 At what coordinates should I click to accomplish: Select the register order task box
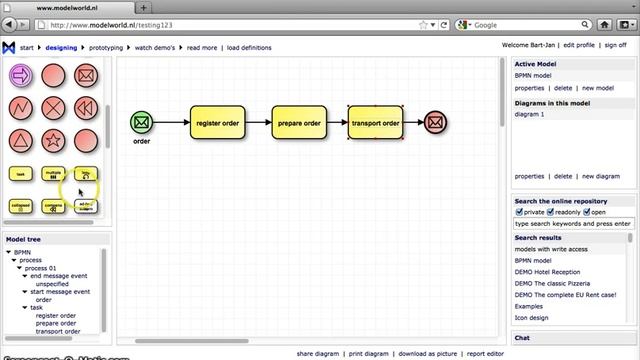point(218,122)
